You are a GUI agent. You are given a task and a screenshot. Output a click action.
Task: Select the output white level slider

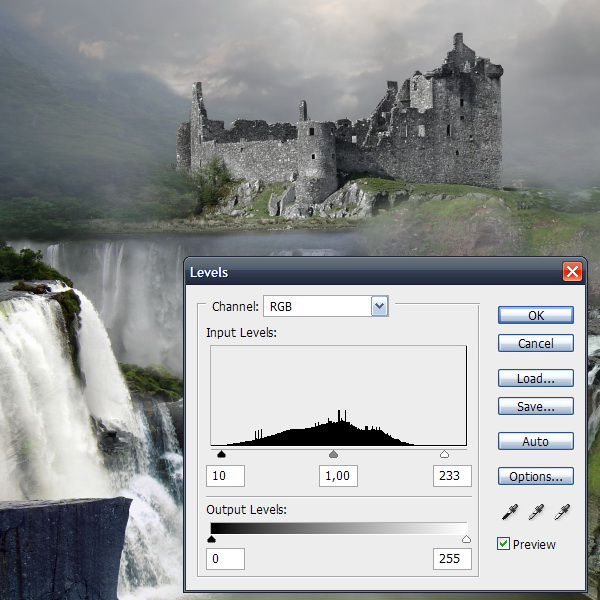pyautogui.click(x=466, y=540)
